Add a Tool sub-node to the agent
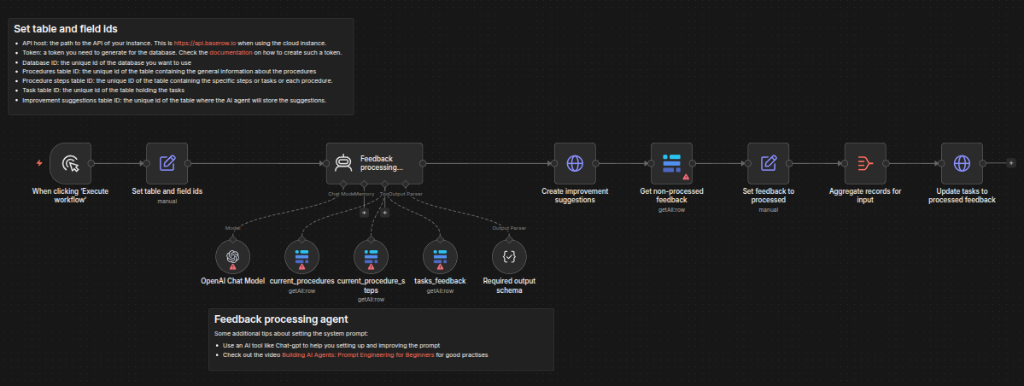 point(385,212)
